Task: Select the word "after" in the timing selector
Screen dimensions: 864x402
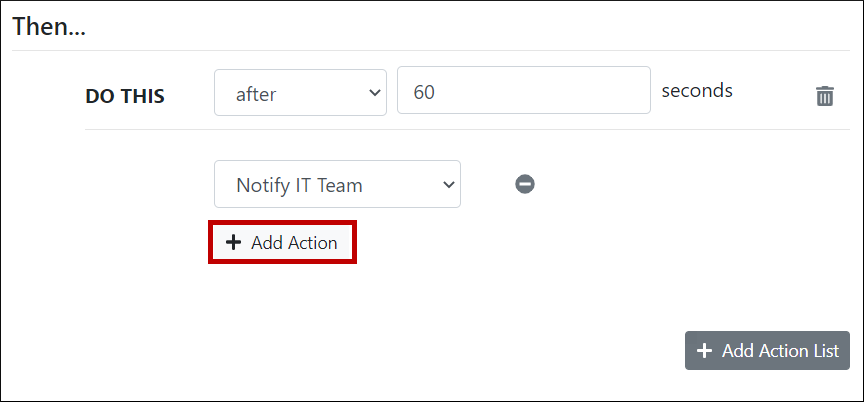Action: click(256, 94)
